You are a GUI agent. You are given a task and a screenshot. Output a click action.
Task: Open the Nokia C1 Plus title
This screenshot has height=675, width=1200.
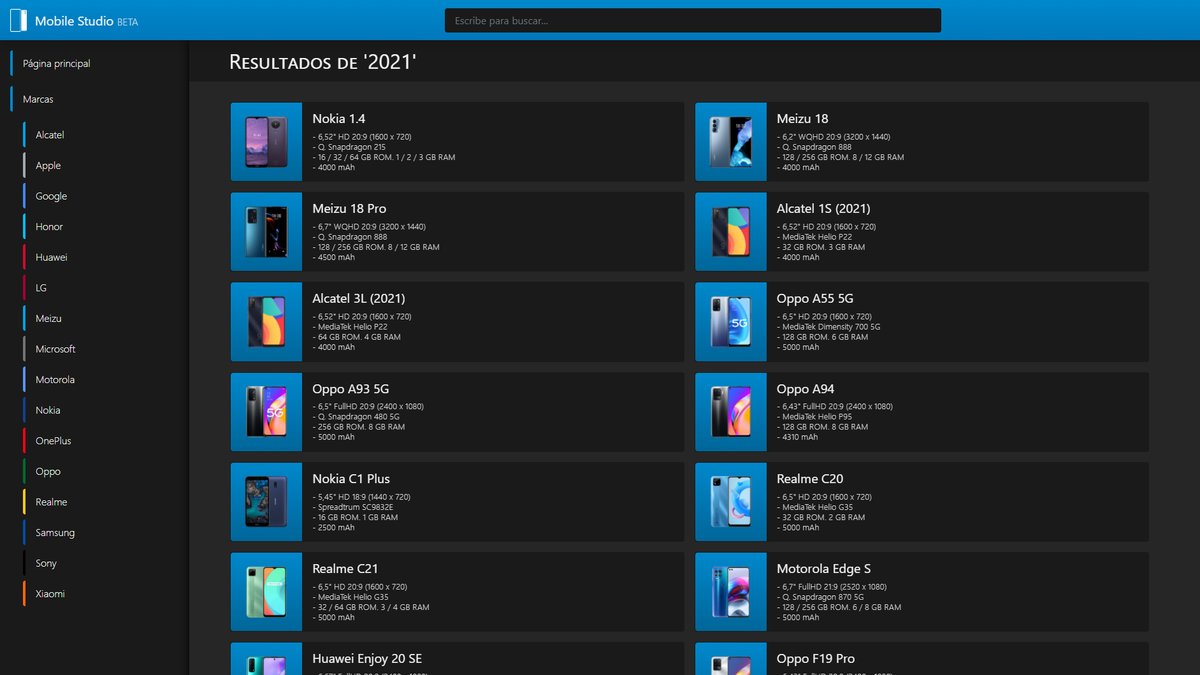click(x=351, y=479)
